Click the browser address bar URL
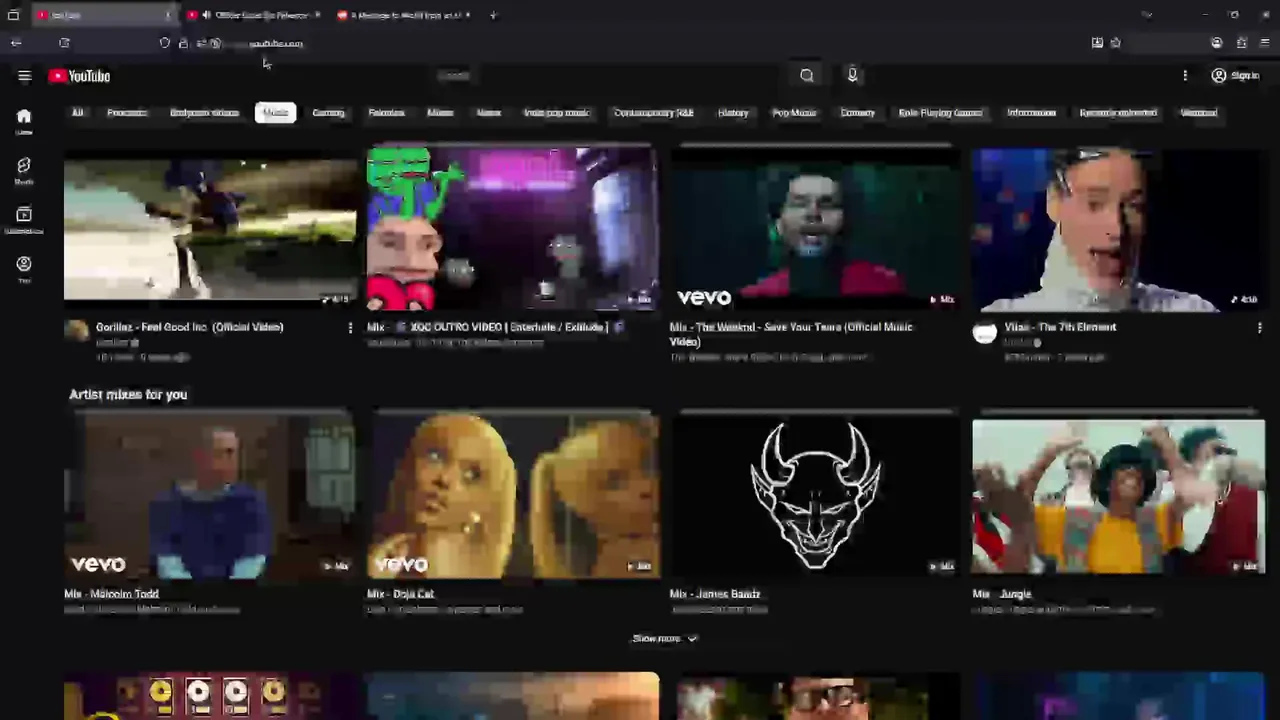This screenshot has height=720, width=1280. click(275, 44)
